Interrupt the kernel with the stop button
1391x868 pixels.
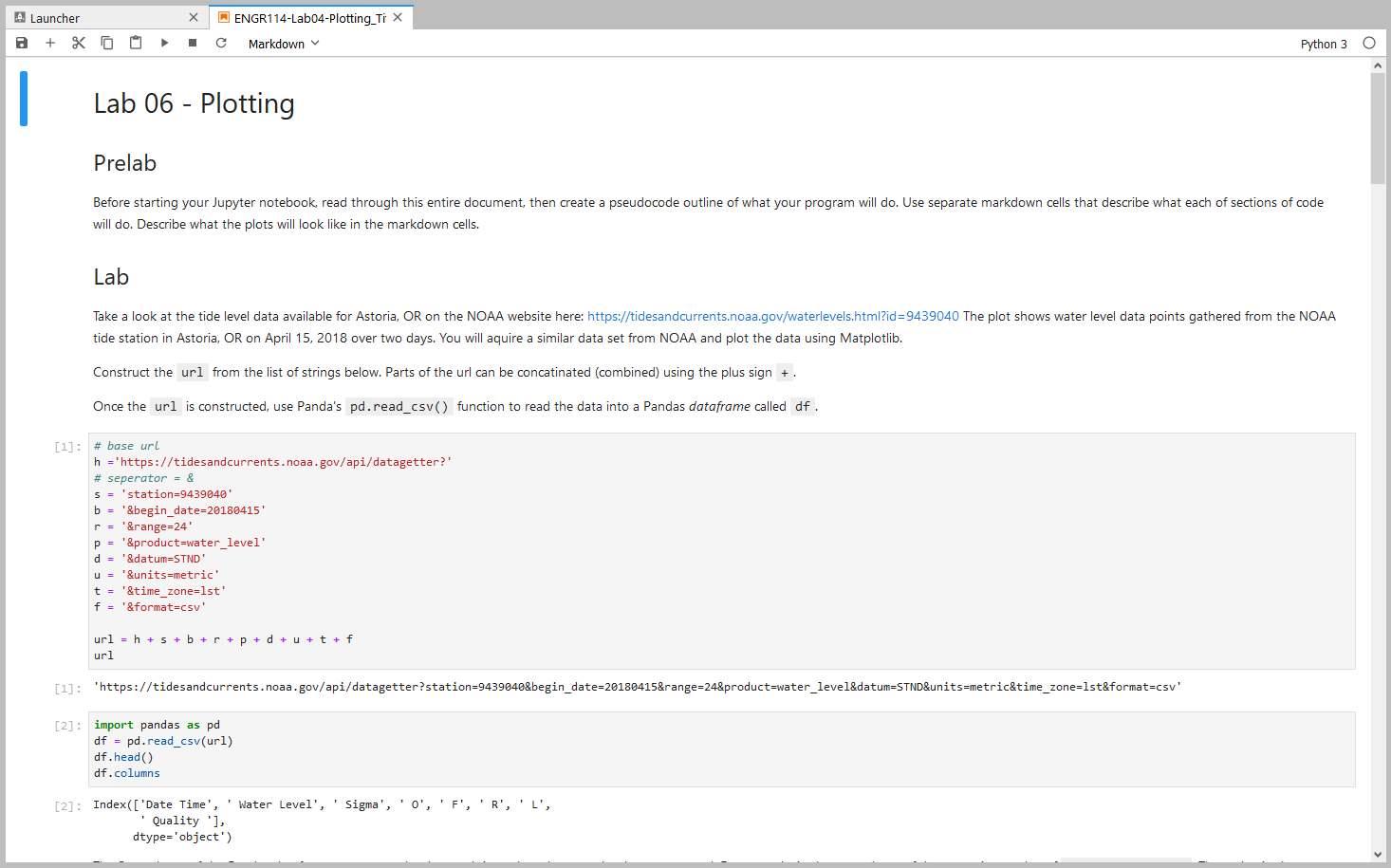[193, 43]
